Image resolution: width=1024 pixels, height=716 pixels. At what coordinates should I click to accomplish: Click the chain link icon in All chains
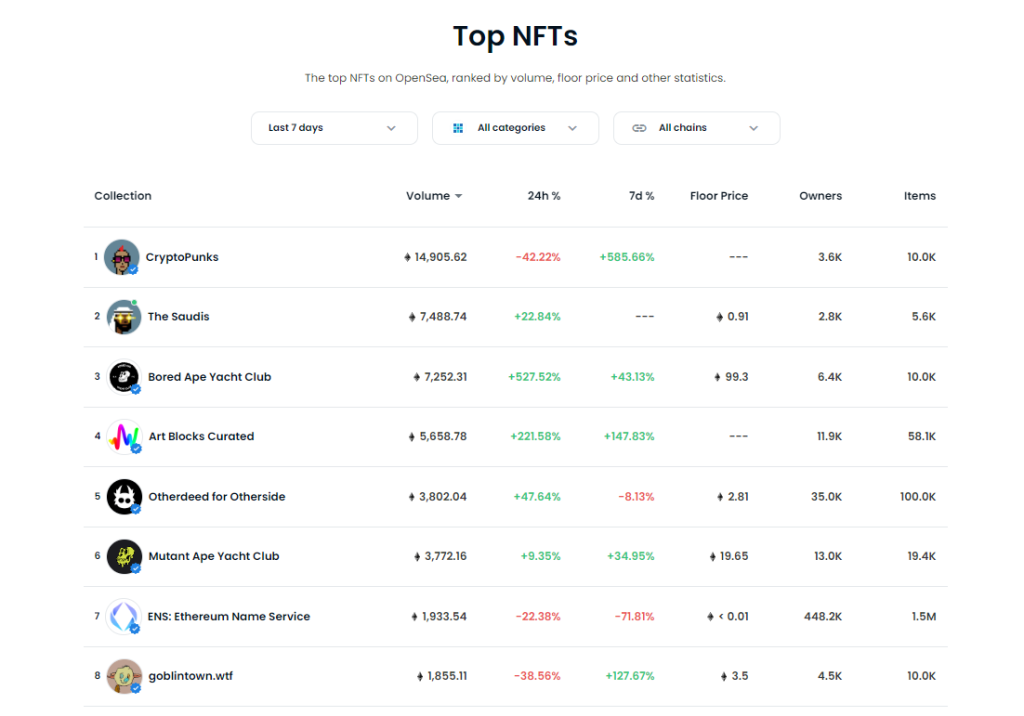pyautogui.click(x=639, y=128)
